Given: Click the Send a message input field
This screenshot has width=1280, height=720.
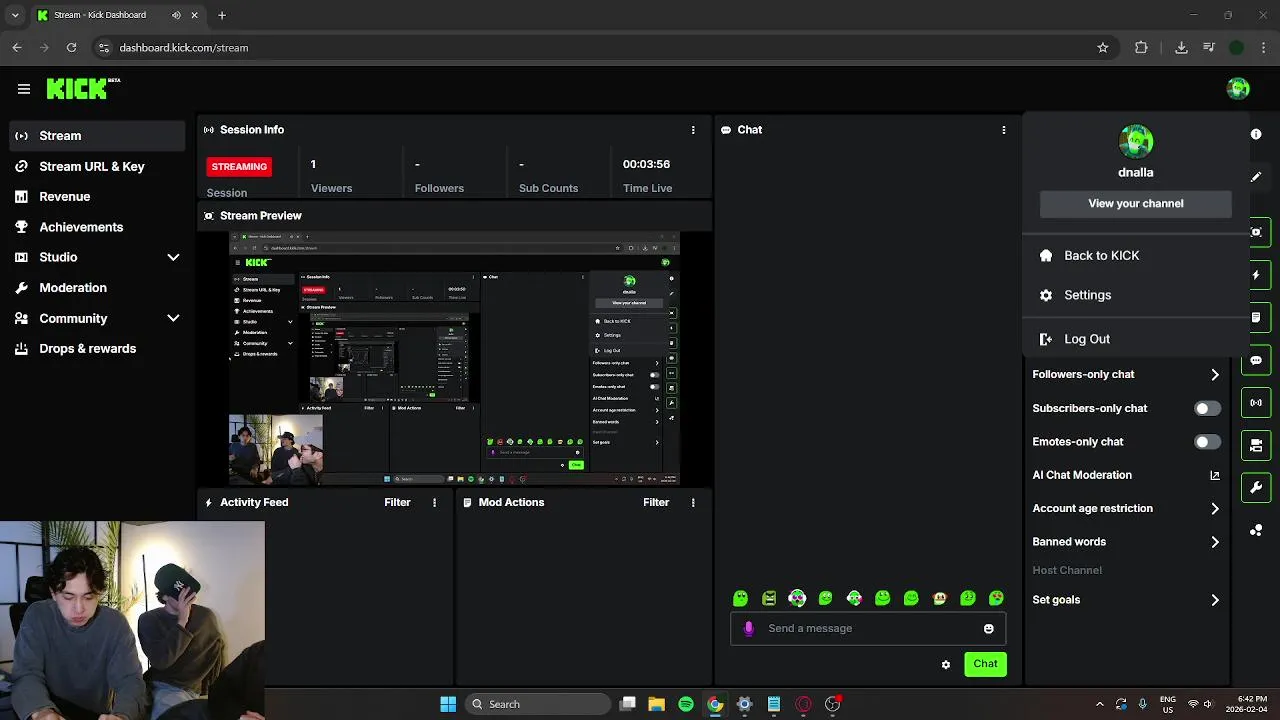Looking at the screenshot, I should [868, 629].
